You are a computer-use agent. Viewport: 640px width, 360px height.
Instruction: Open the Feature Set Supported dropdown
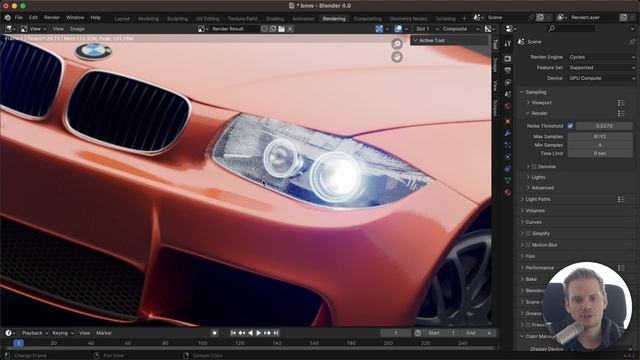click(x=602, y=68)
